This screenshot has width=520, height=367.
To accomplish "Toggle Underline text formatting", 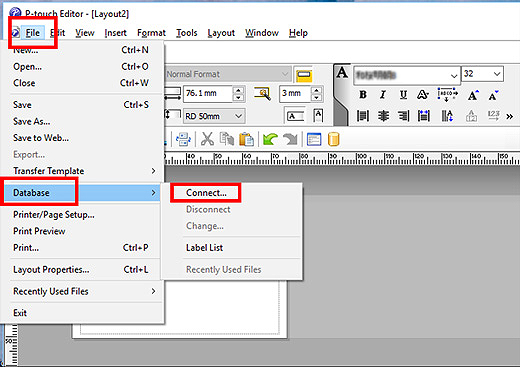I will coord(403,95).
